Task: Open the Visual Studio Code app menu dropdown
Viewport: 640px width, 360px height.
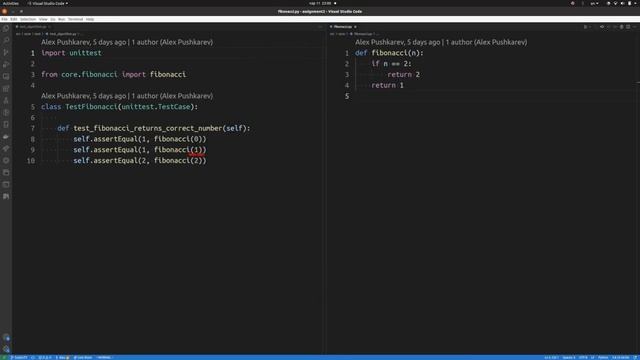Action: point(48,3)
